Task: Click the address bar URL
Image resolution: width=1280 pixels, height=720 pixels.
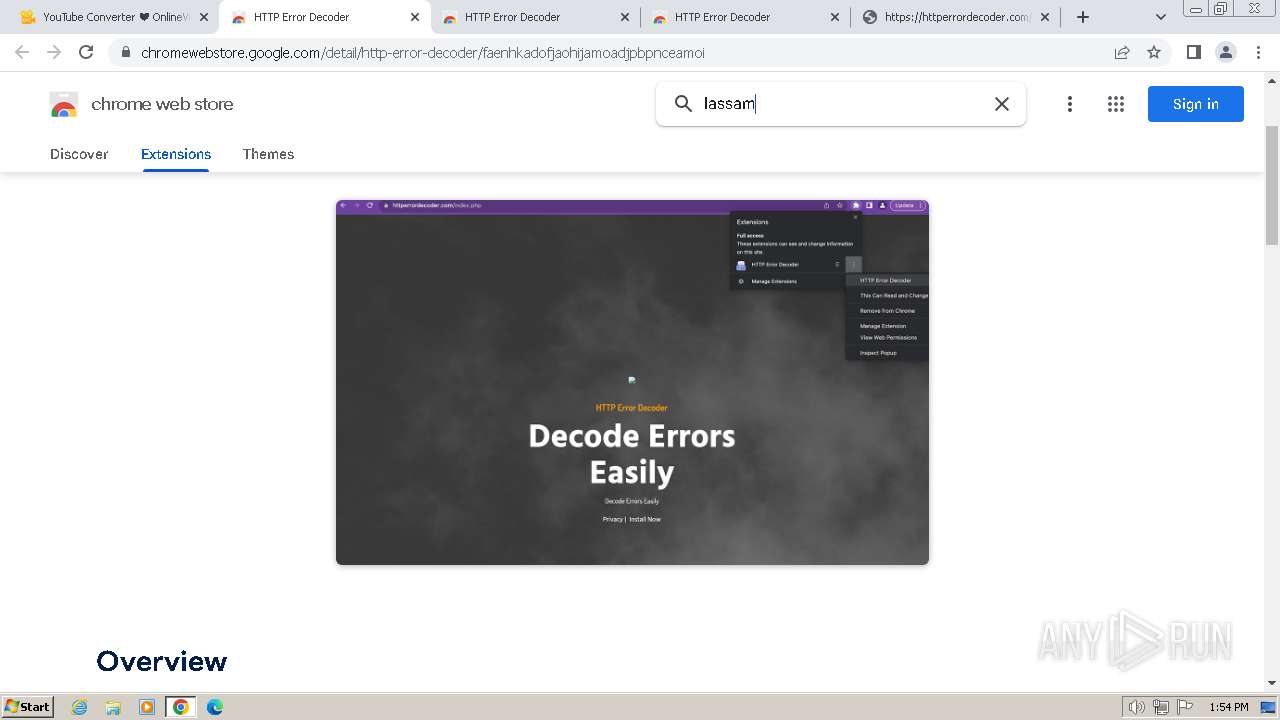Action: coord(422,53)
